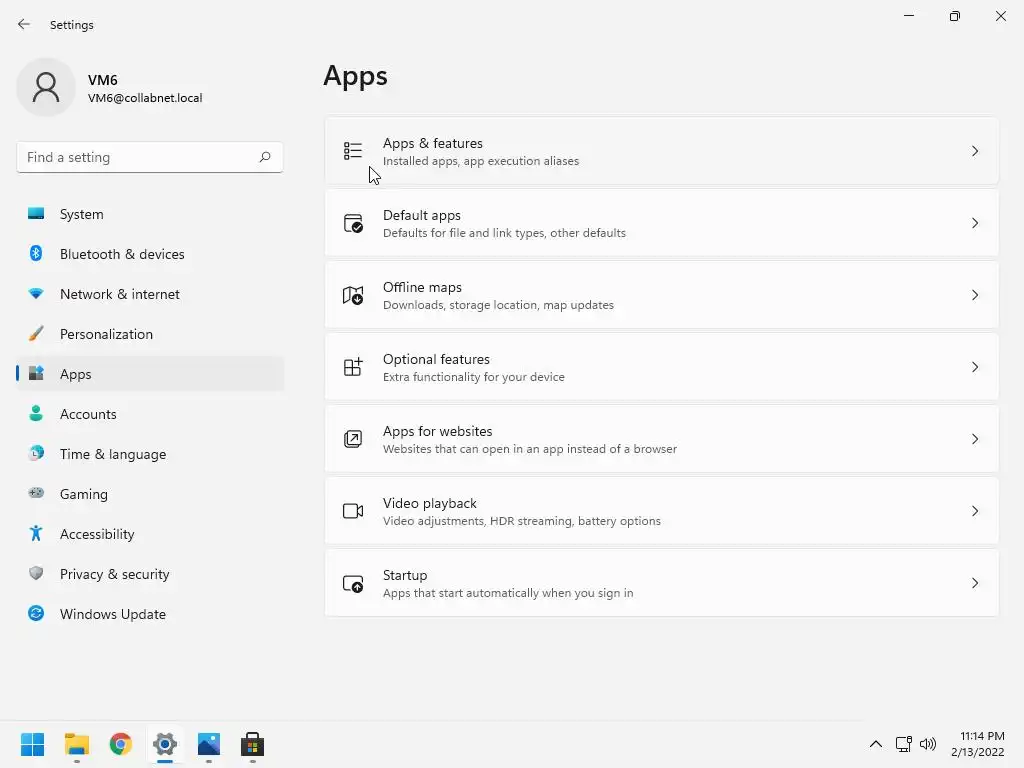Open Windows Update from the sidebar
1024x768 pixels.
[x=112, y=614]
